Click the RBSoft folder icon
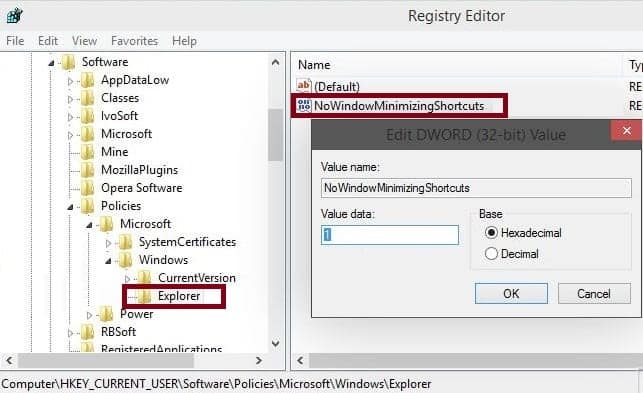 87,332
